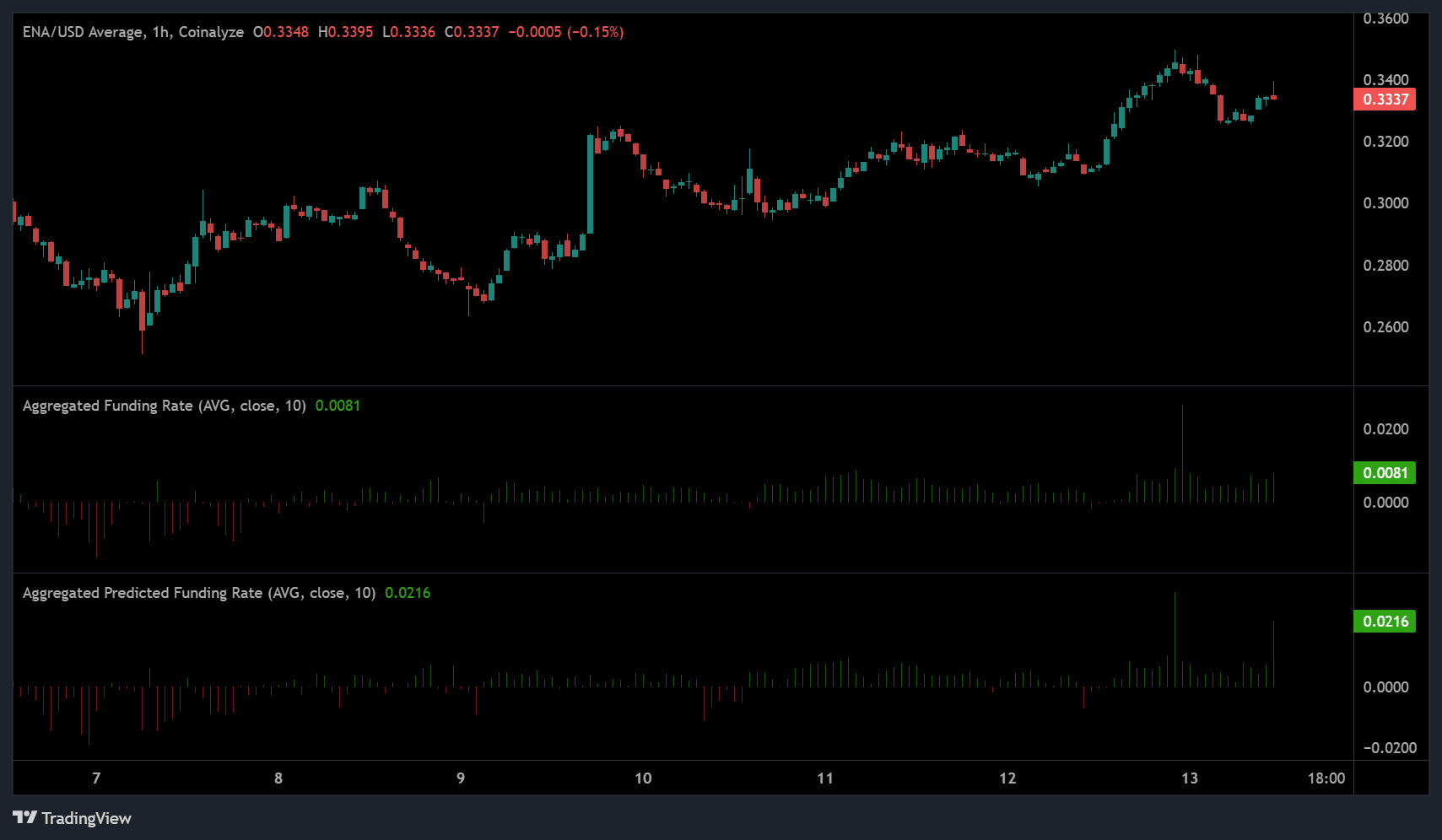Click the red 0.3337 current price tag
The height and width of the screenshot is (840, 1442).
pyautogui.click(x=1385, y=100)
